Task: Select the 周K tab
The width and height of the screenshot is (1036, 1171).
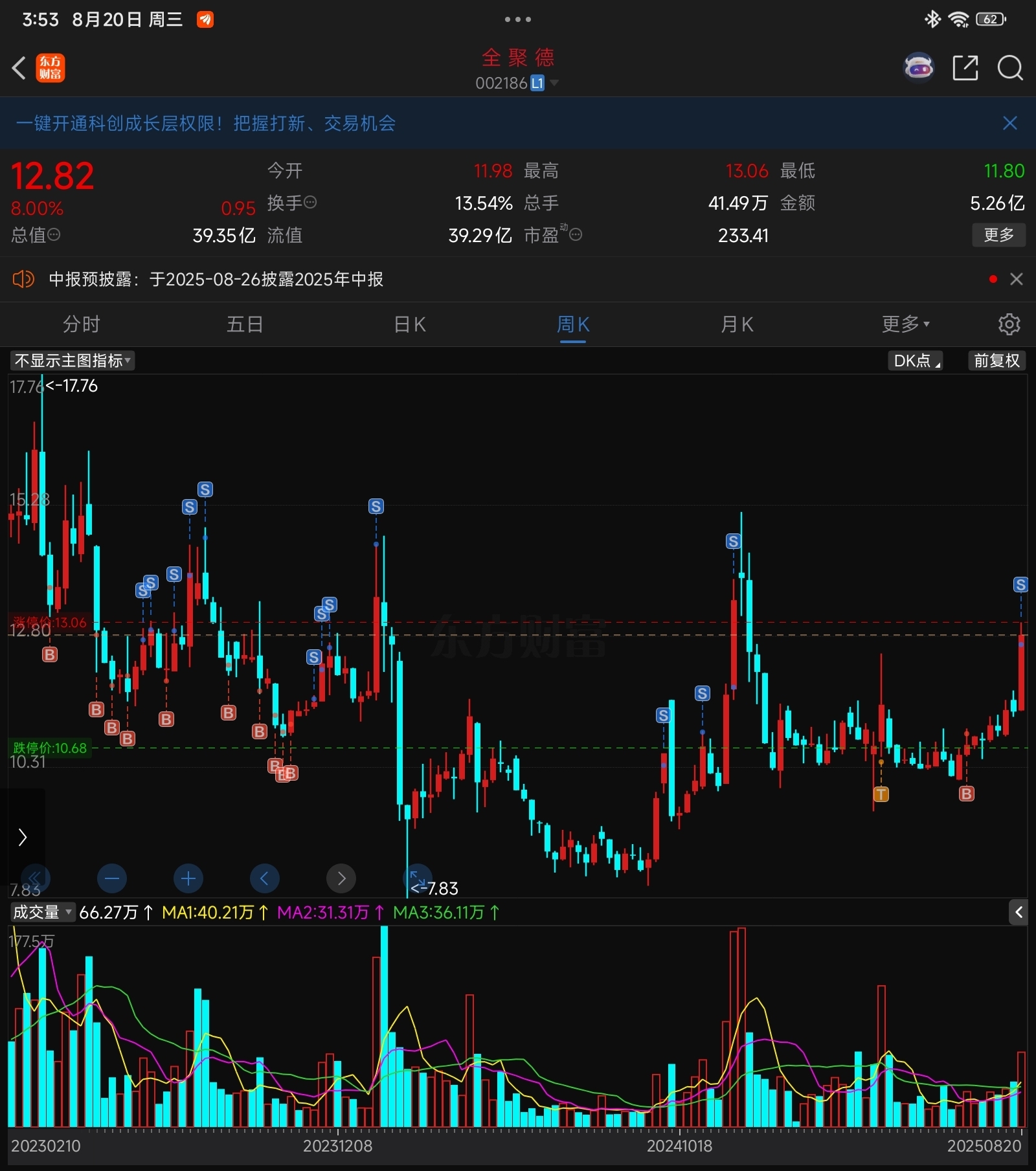Action: point(573,324)
